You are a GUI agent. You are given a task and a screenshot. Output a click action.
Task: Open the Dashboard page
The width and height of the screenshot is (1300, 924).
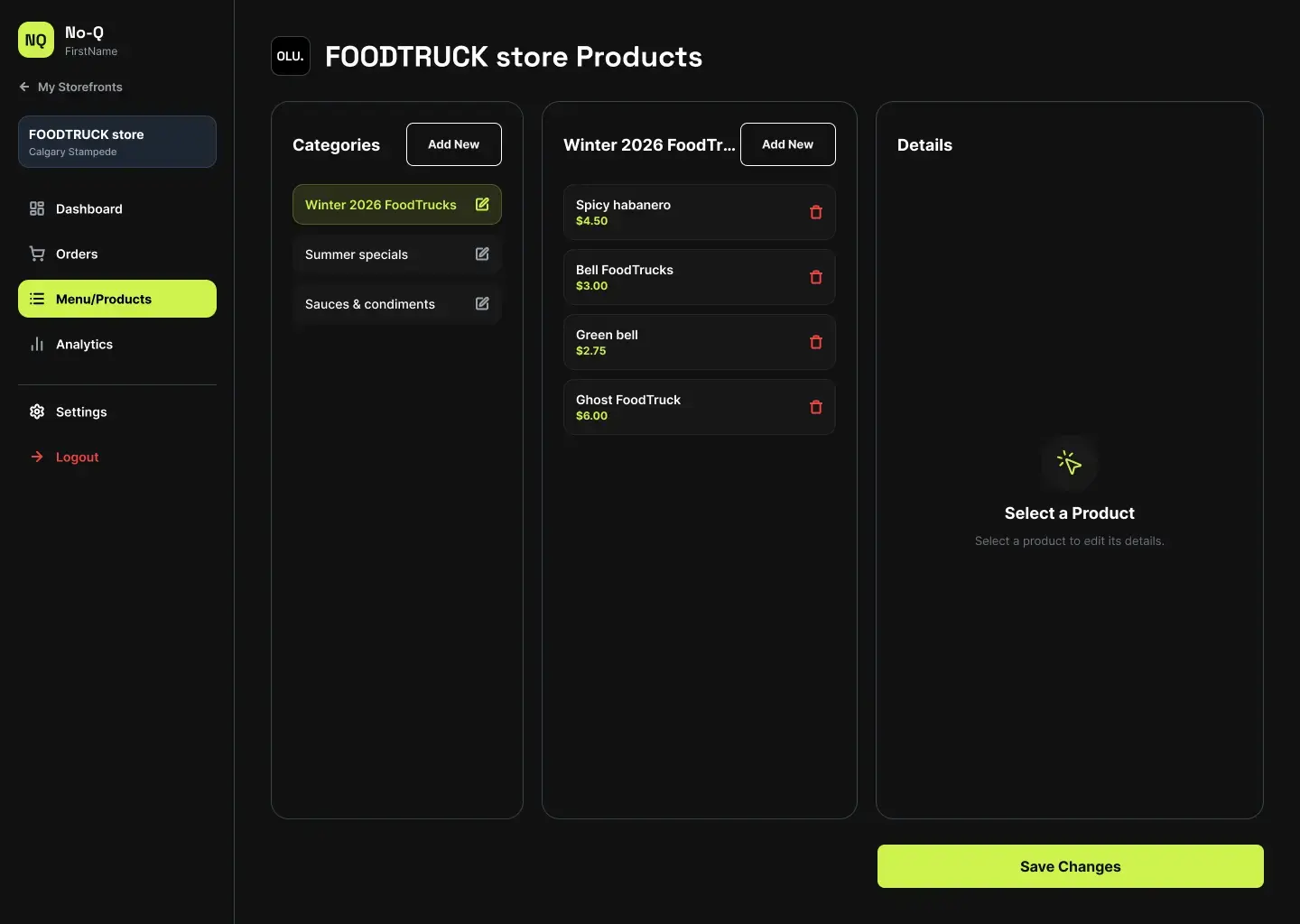coord(117,208)
